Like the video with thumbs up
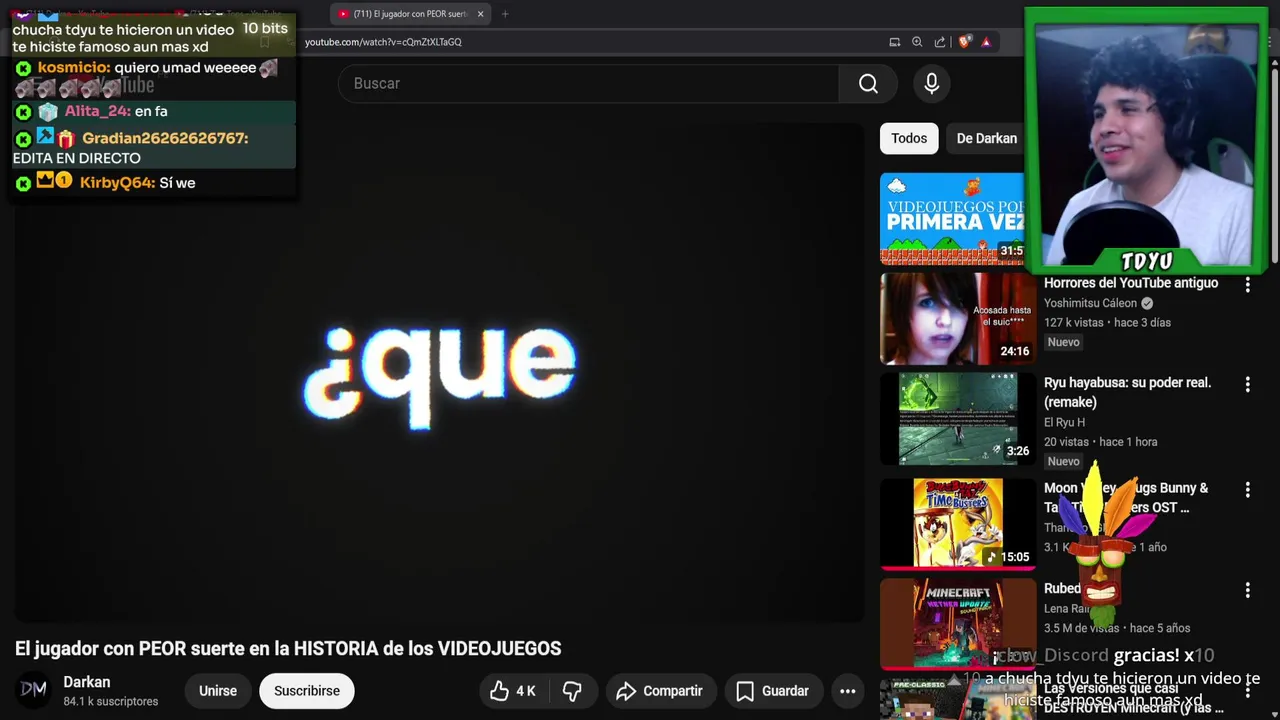Screen dimensions: 1280x720 click(512, 691)
